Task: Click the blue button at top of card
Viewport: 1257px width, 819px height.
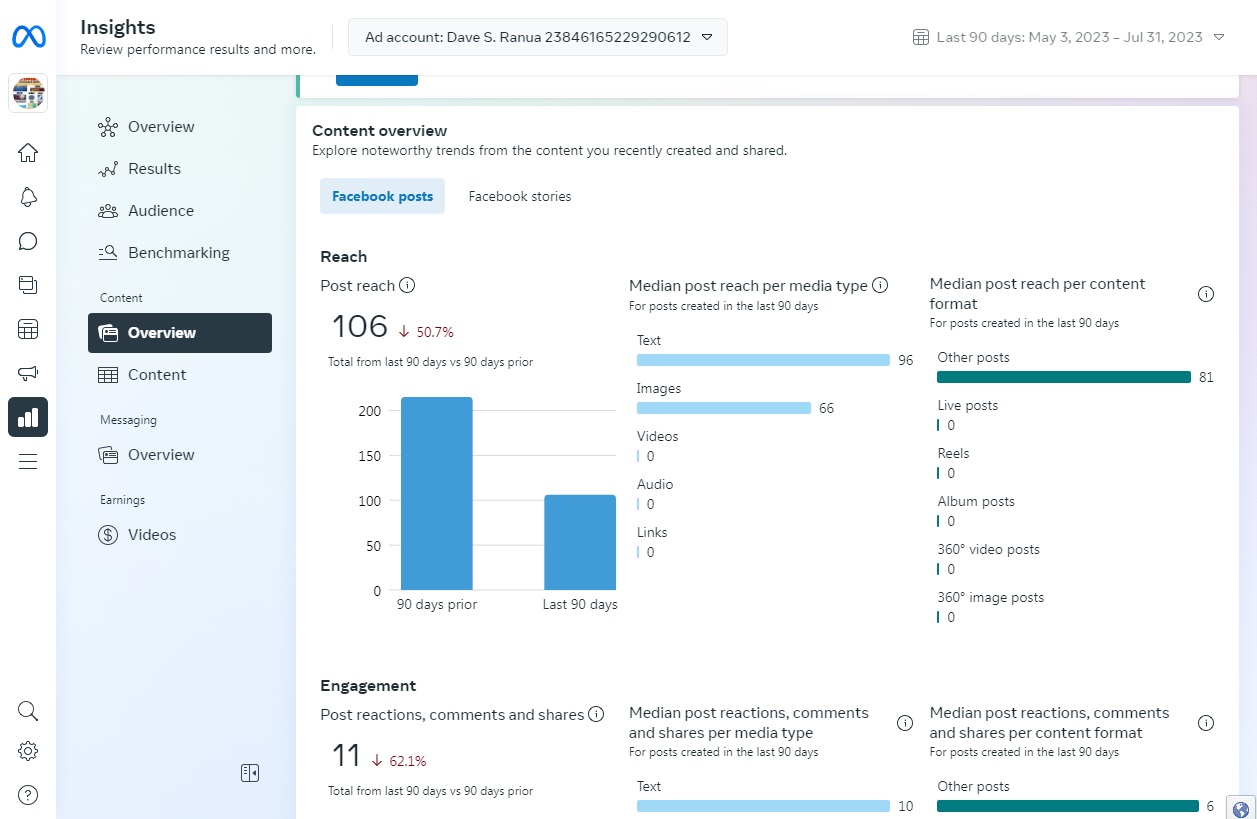Action: point(377,80)
